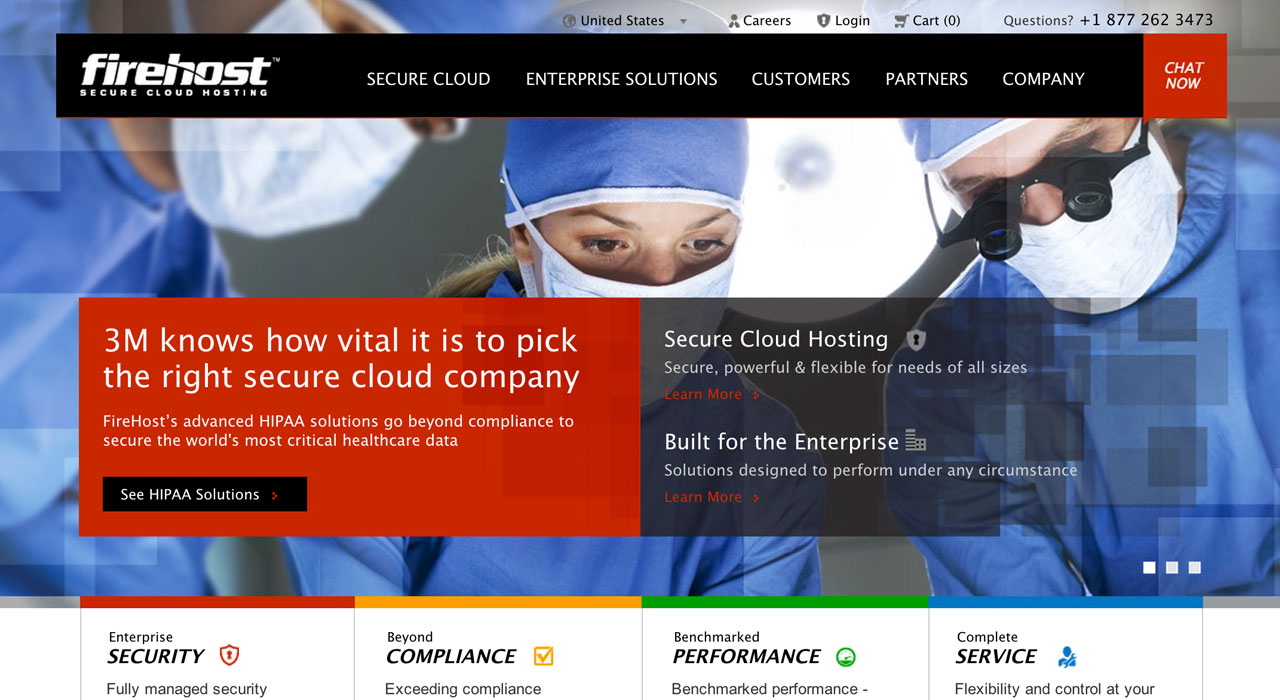The height and width of the screenshot is (700, 1280).
Task: Click the FireHost advanced HIPAA solutions paragraph
Action: (x=338, y=431)
